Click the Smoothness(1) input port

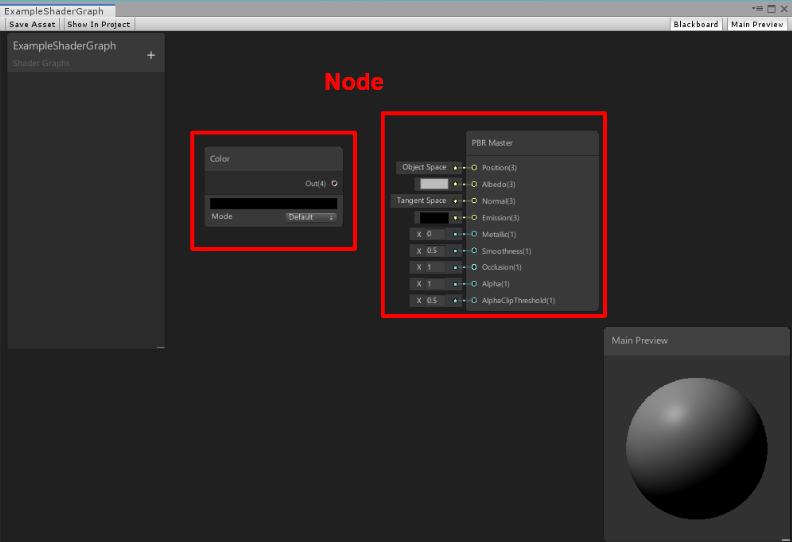[x=474, y=251]
